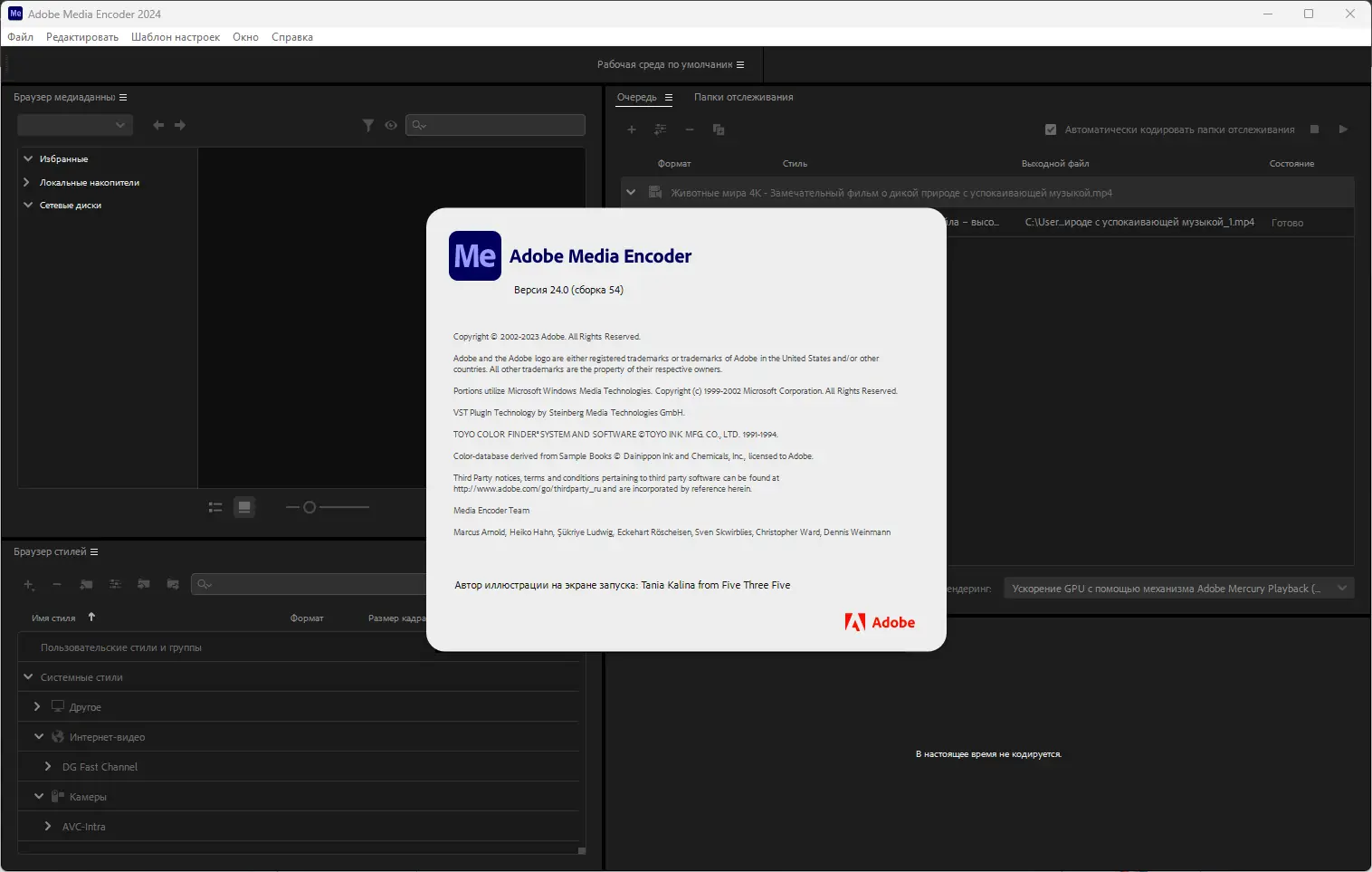Click the Готово status of the queued job
Screen dimensions: 1372x872
pyautogui.click(x=1287, y=223)
